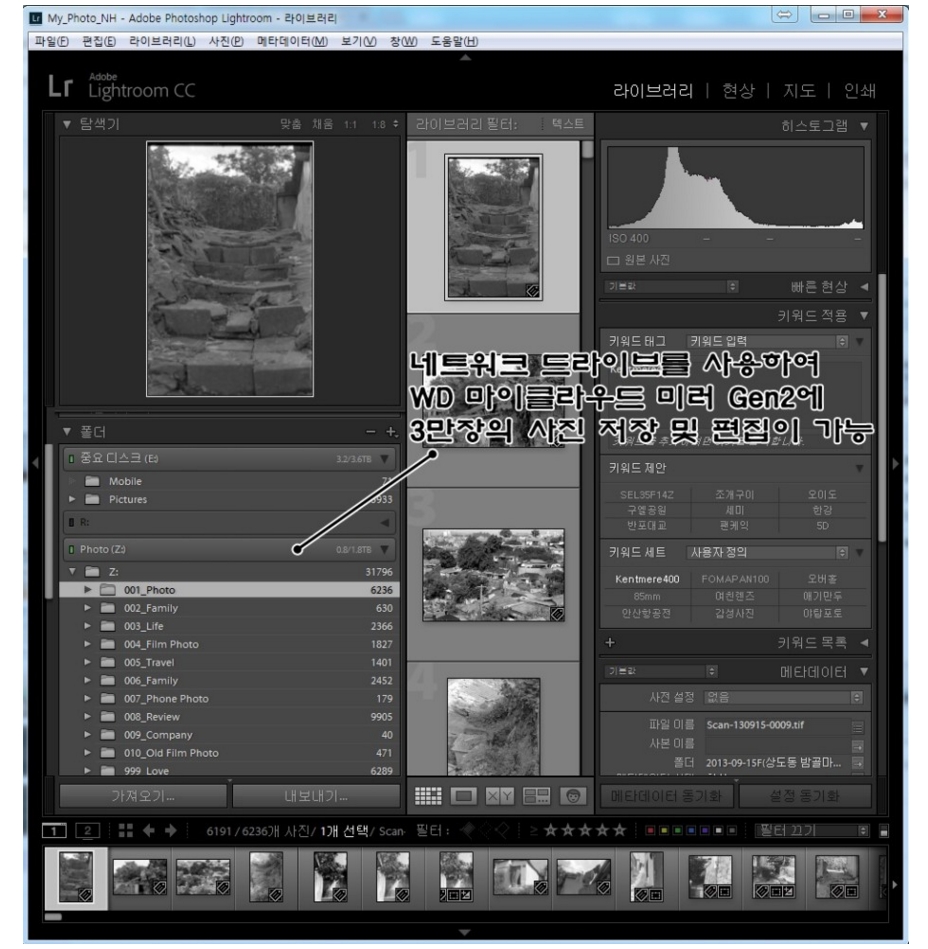Set navigator zoom to 채움
Viewport: 928px width, 949px height.
coord(322,124)
